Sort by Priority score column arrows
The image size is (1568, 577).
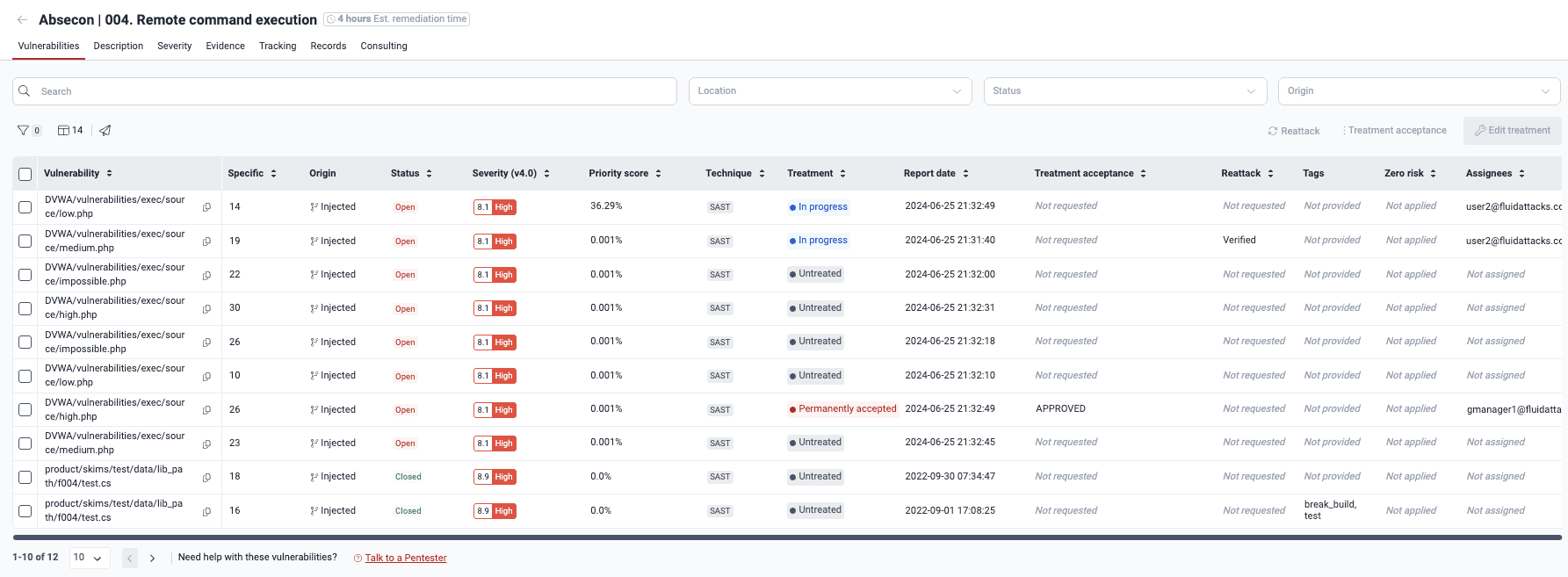tap(658, 174)
